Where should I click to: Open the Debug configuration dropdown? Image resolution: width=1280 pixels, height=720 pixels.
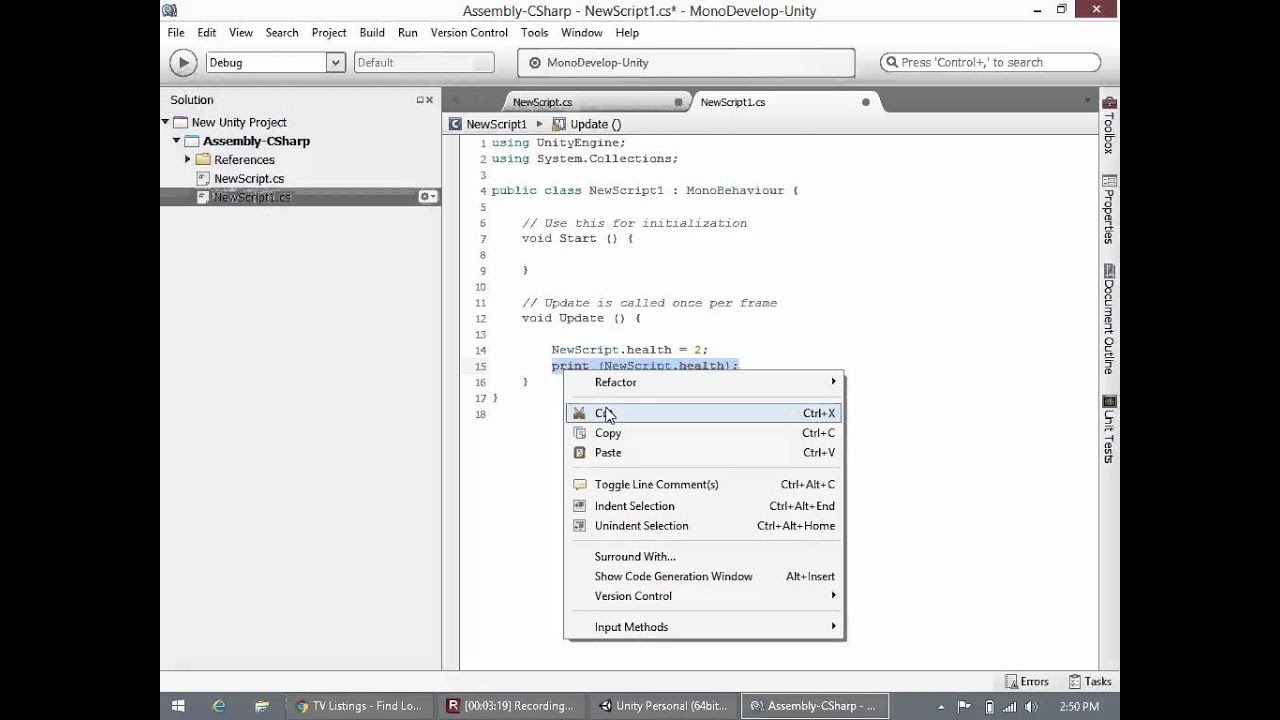[x=276, y=62]
